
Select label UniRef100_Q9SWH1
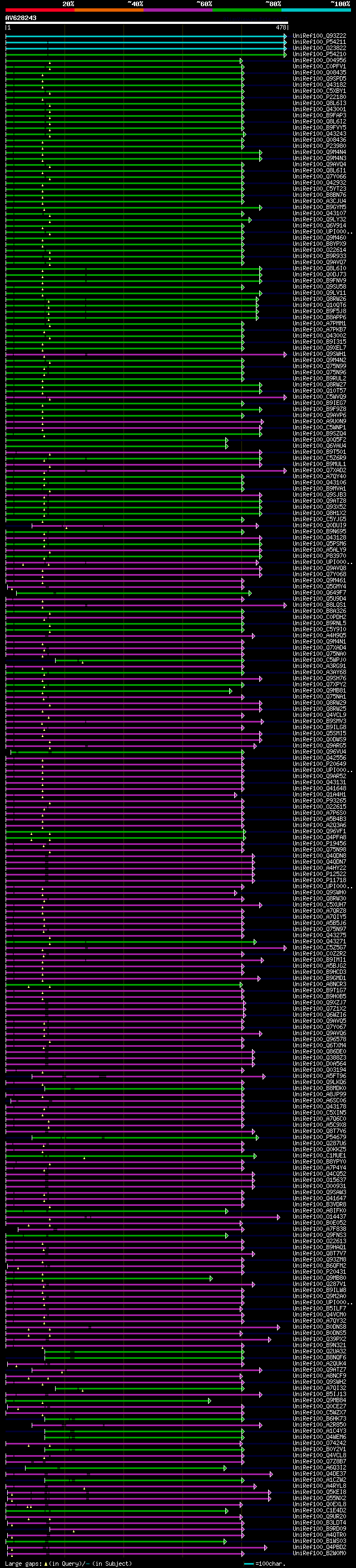click(x=319, y=354)
